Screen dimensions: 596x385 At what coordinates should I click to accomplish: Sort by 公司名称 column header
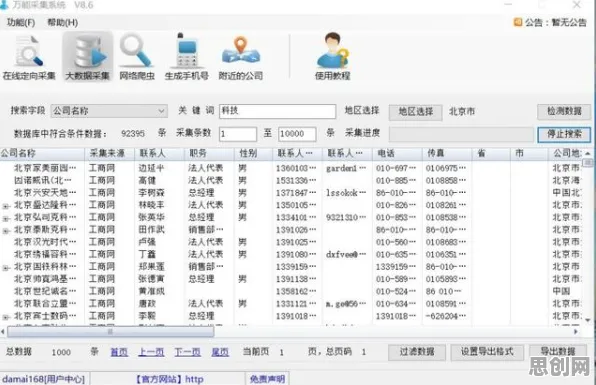(42, 153)
